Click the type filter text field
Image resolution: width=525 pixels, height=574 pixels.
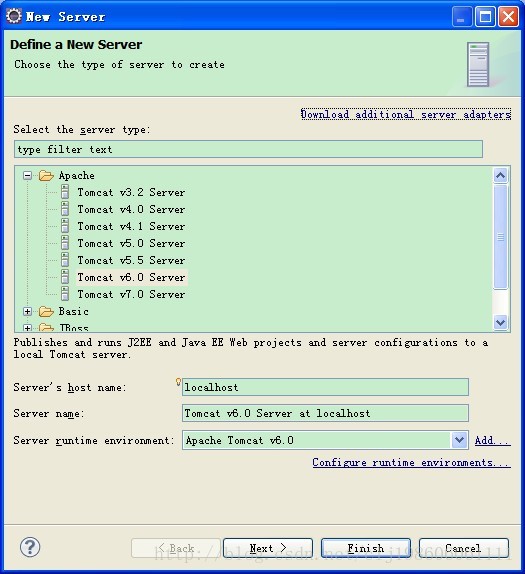(x=248, y=149)
